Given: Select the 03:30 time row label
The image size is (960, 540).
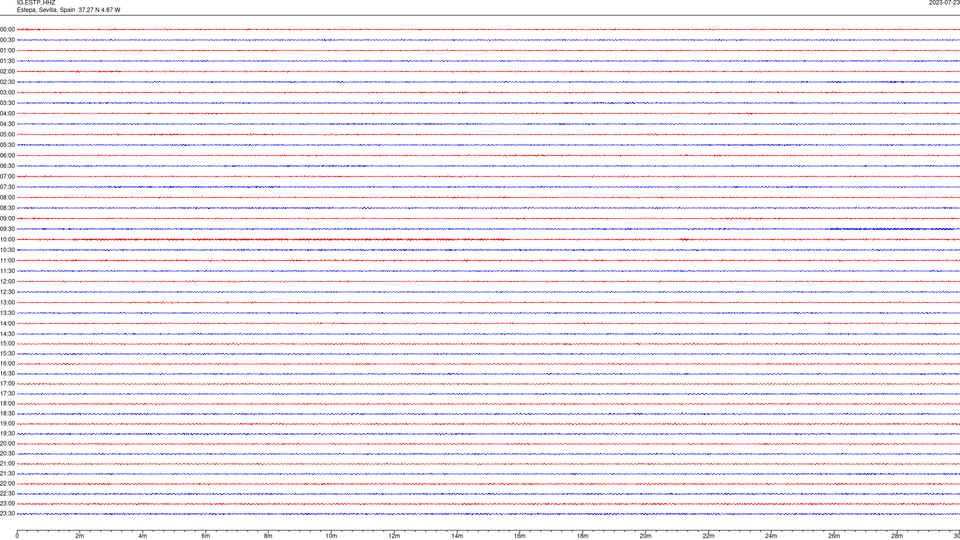Looking at the screenshot, I should (7, 103).
